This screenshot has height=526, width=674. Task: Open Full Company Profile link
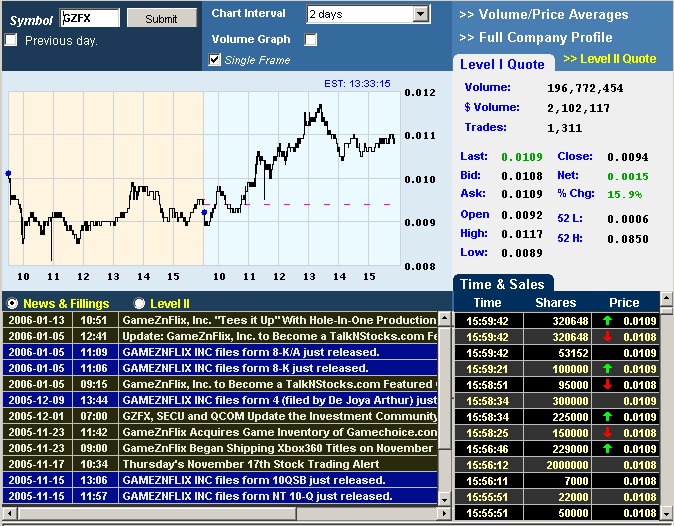point(535,38)
